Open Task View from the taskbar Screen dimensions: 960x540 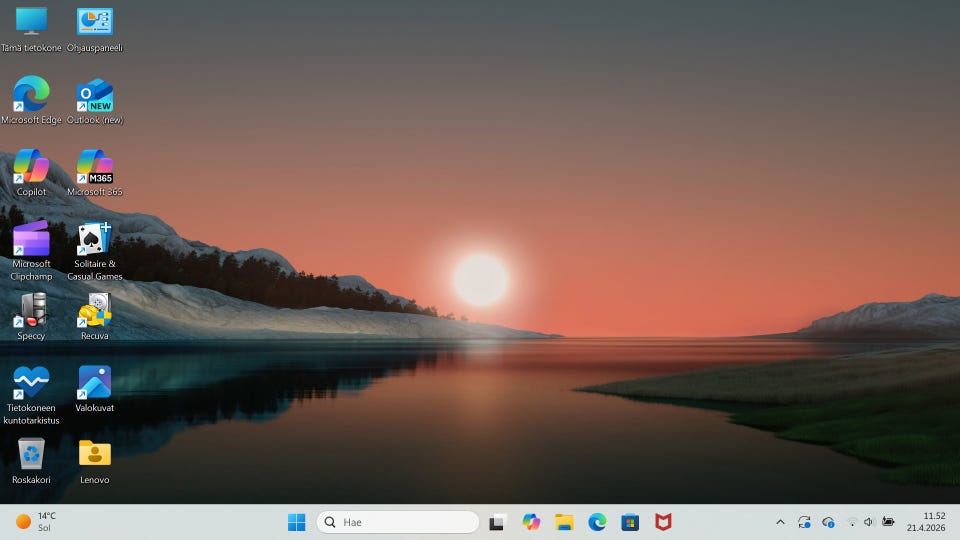point(497,522)
